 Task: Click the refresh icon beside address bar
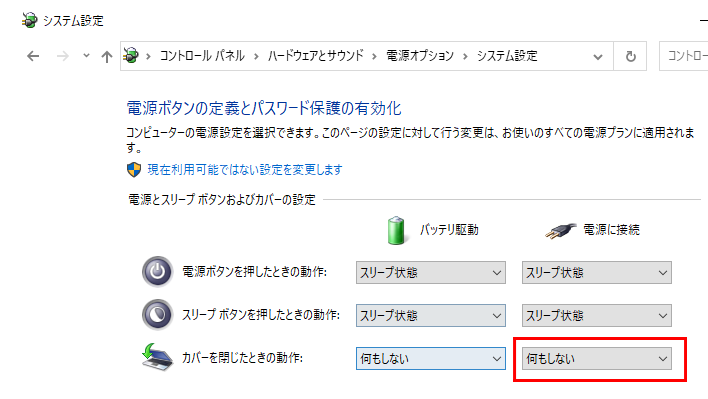tap(630, 56)
